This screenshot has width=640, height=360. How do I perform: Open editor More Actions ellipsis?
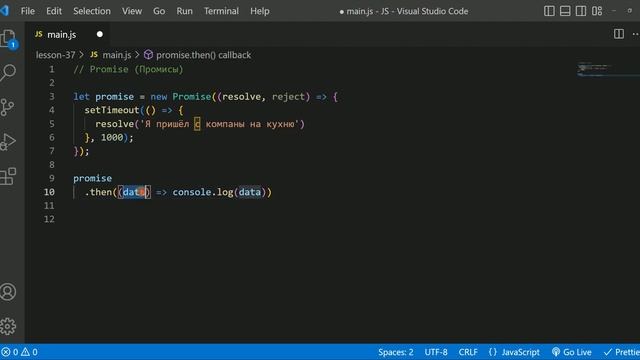tap(636, 34)
